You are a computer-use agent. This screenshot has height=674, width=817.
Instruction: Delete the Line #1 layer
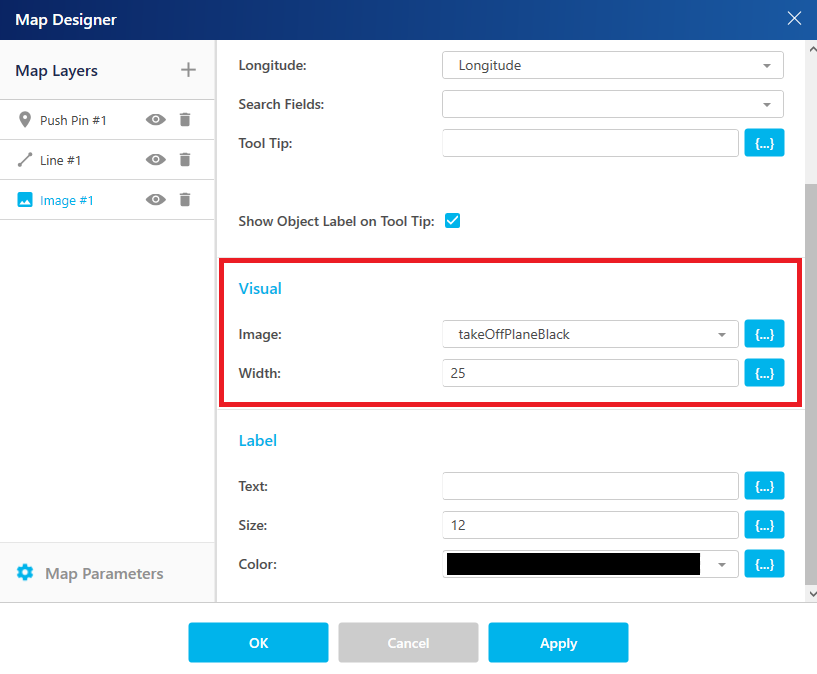(185, 159)
